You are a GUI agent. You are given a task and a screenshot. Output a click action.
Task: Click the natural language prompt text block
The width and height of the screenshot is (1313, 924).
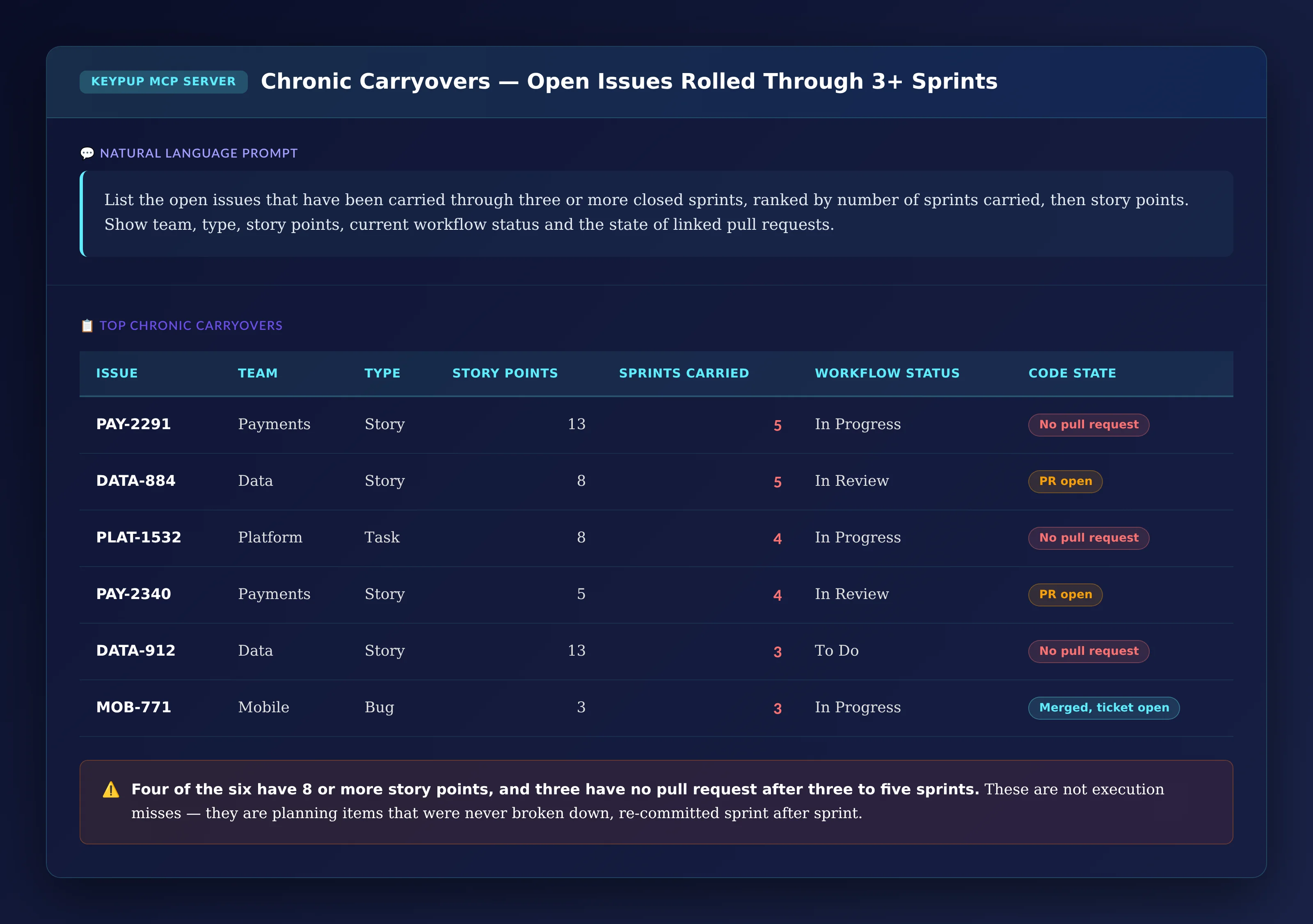(x=656, y=213)
